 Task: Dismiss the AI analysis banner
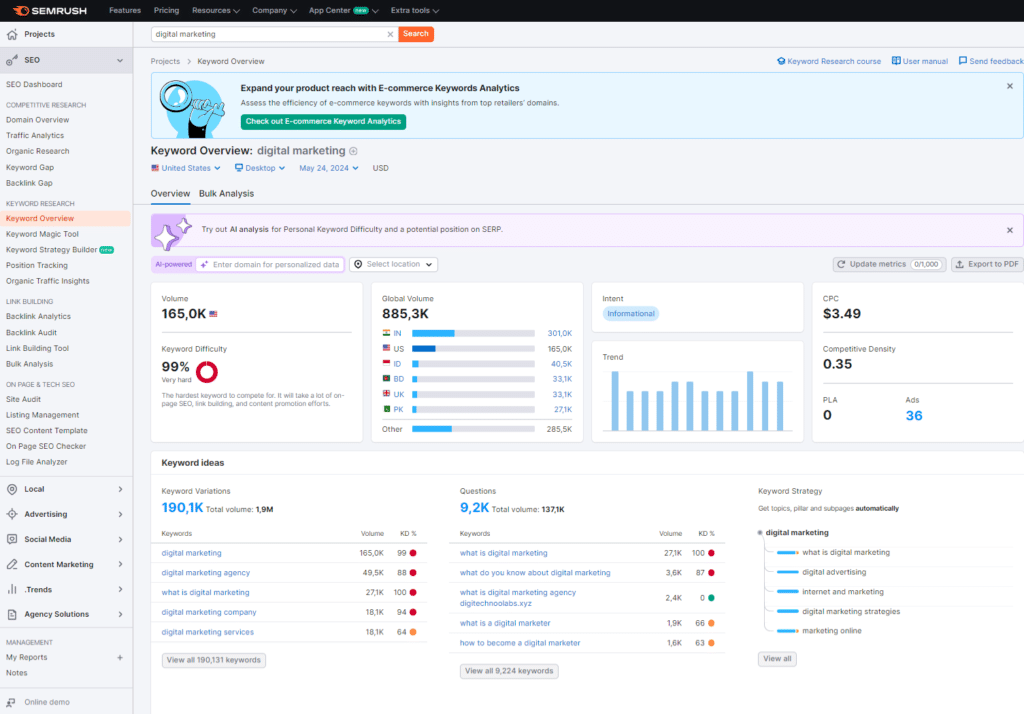click(x=1009, y=229)
